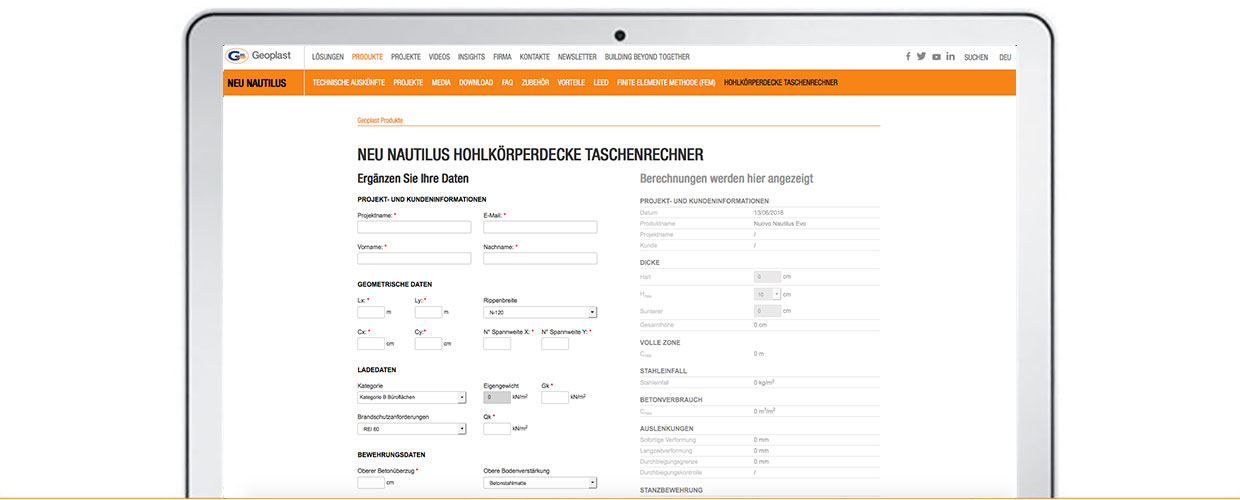The image size is (1240, 500).
Task: Open the Twitter icon link
Action: (921, 57)
